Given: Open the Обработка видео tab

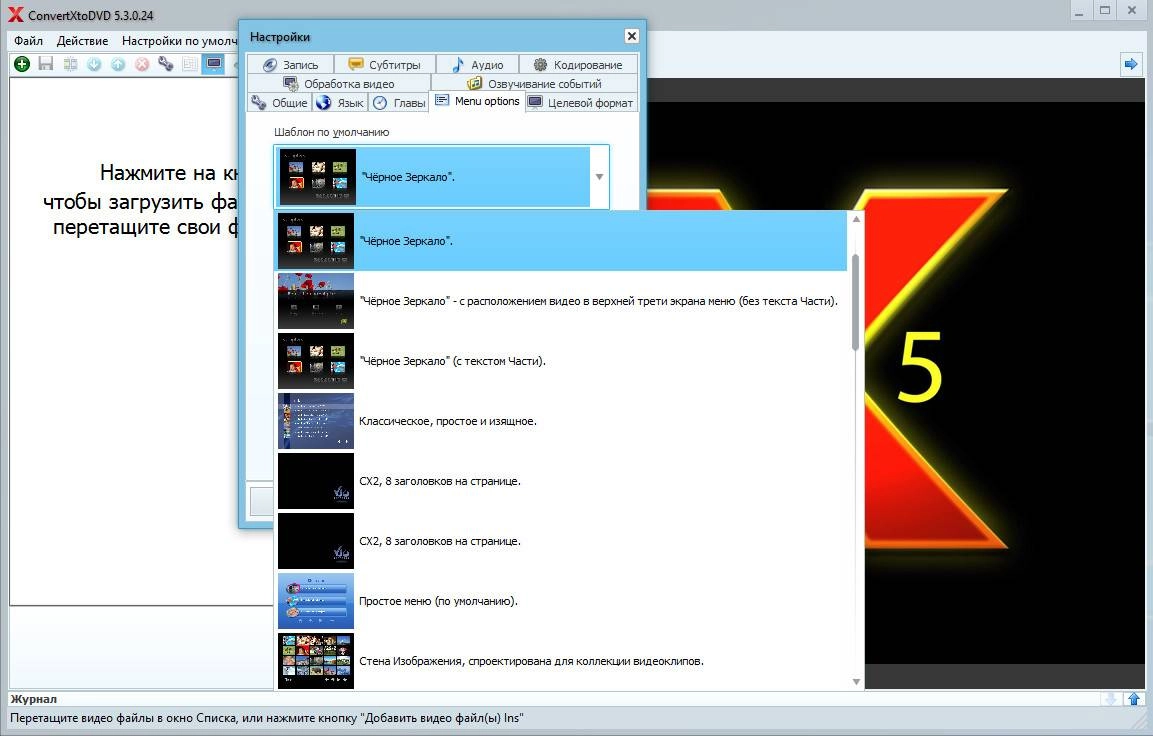Looking at the screenshot, I should (339, 84).
